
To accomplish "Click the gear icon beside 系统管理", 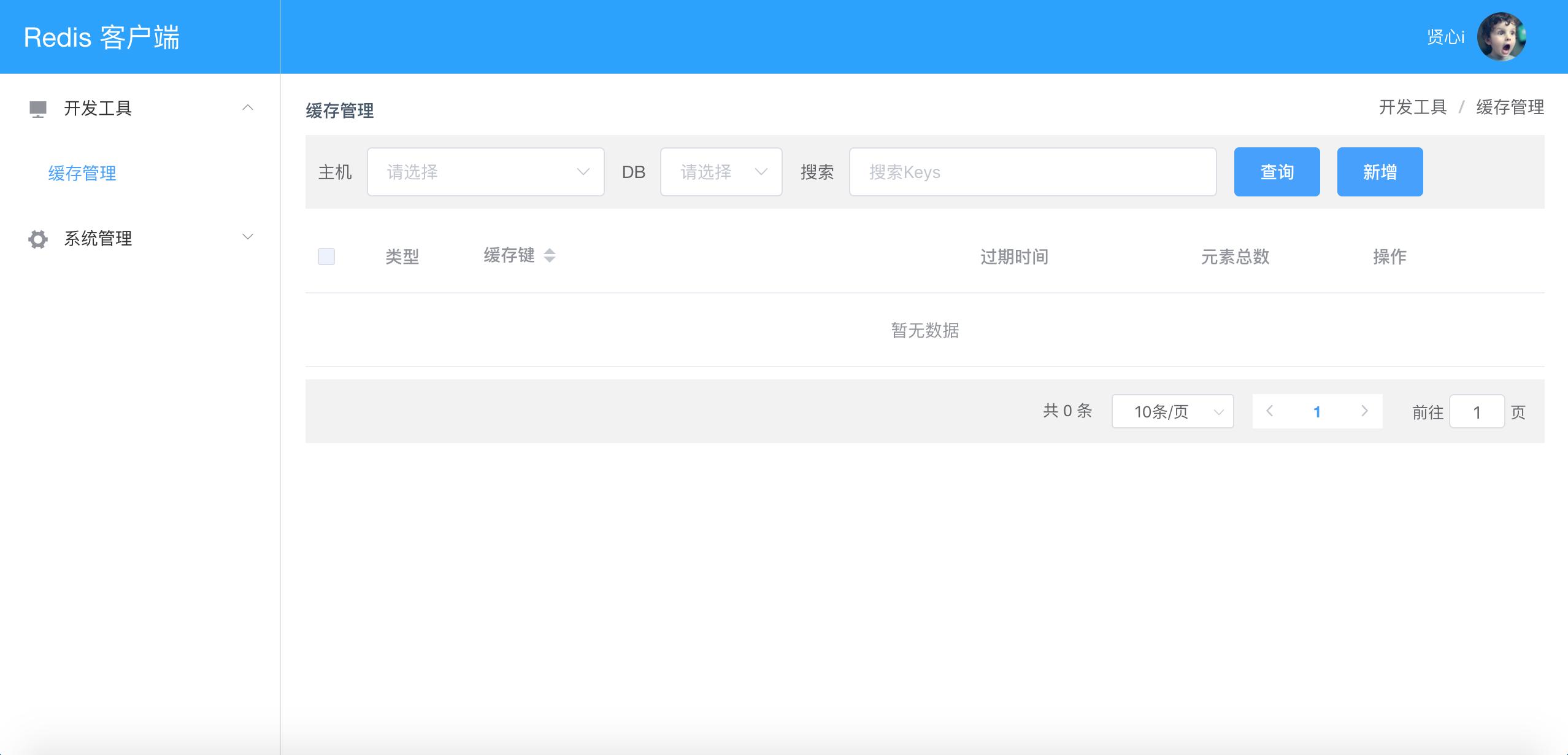I will tap(37, 239).
